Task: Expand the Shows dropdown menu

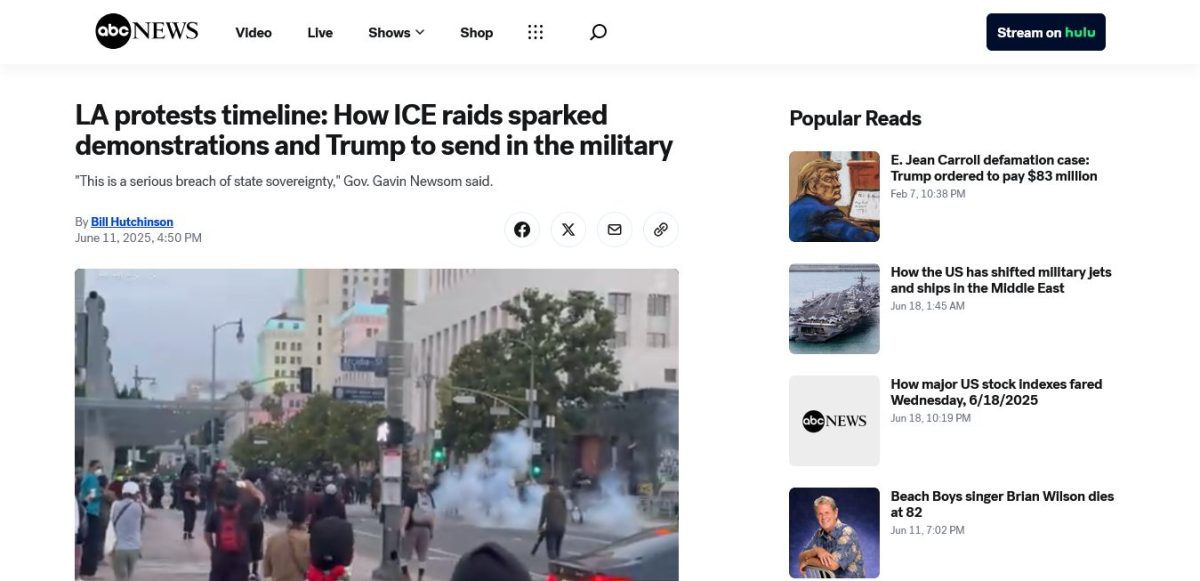Action: pyautogui.click(x=396, y=32)
